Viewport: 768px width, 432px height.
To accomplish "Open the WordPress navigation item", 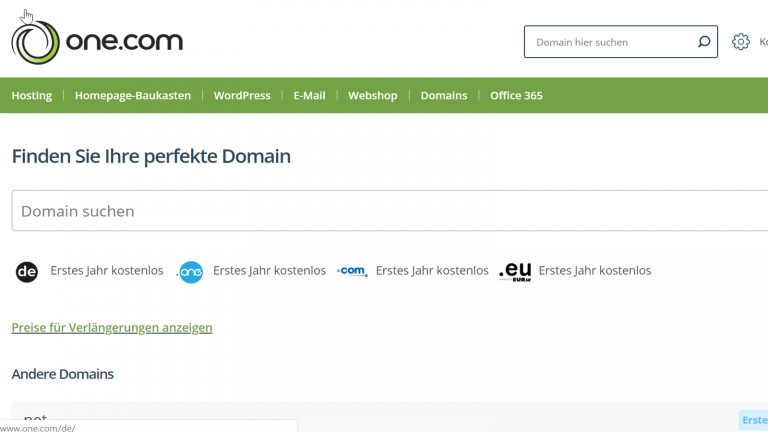I will (x=242, y=96).
